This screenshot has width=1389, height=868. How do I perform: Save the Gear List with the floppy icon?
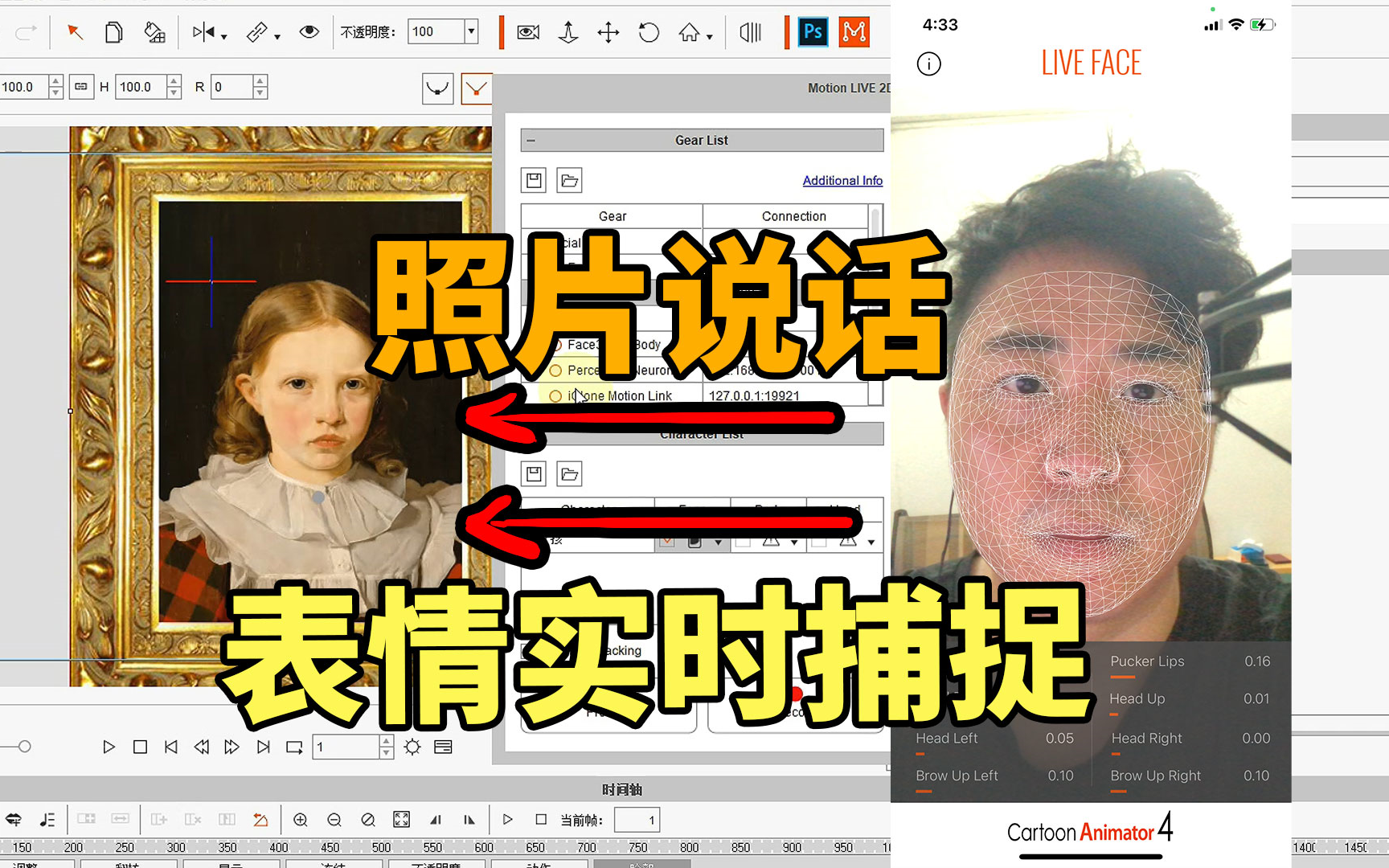tap(533, 180)
